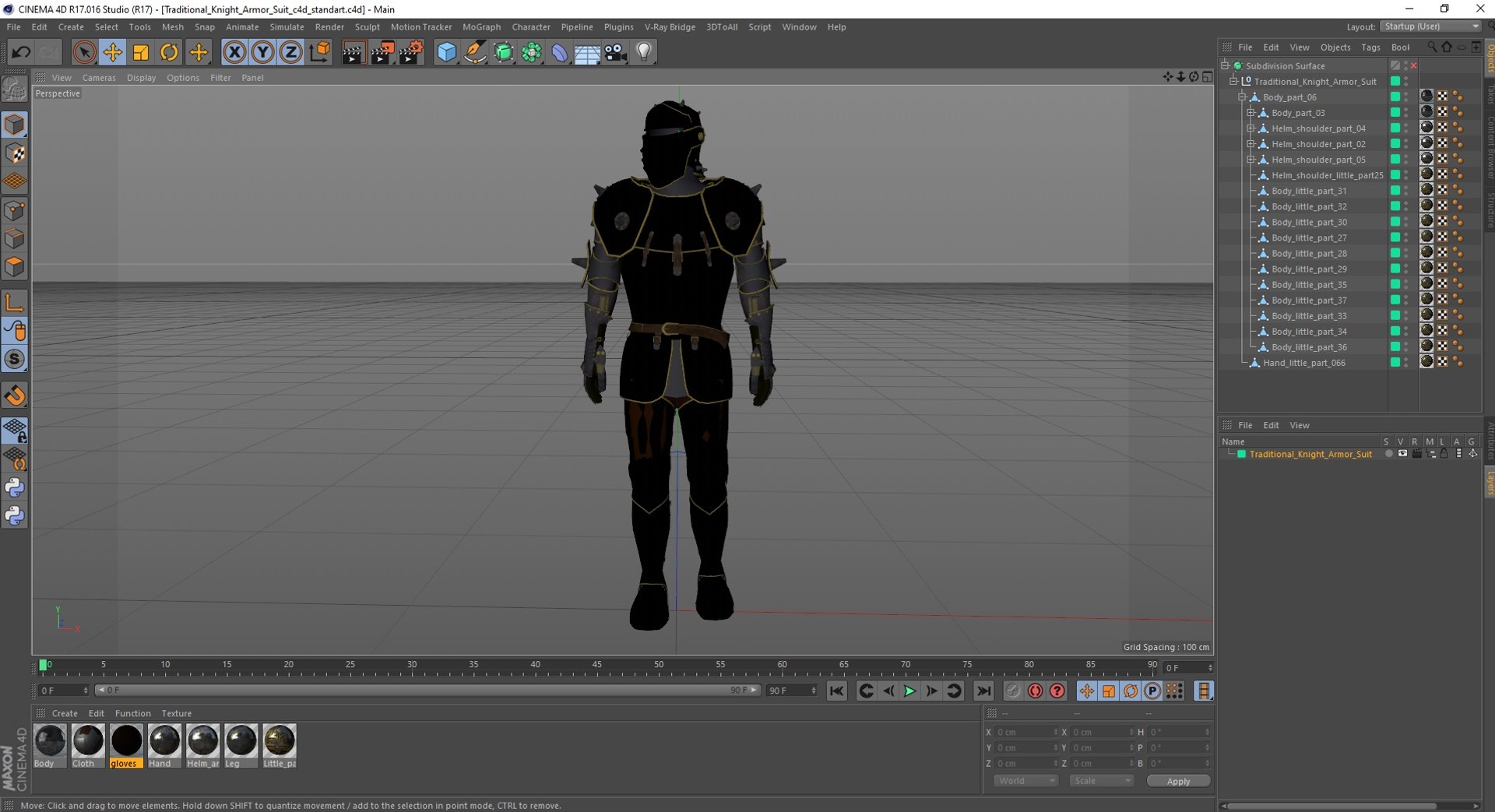
Task: Toggle layer visibility eye for Traditional_Knight_Armor_Suit
Action: [x=1402, y=454]
